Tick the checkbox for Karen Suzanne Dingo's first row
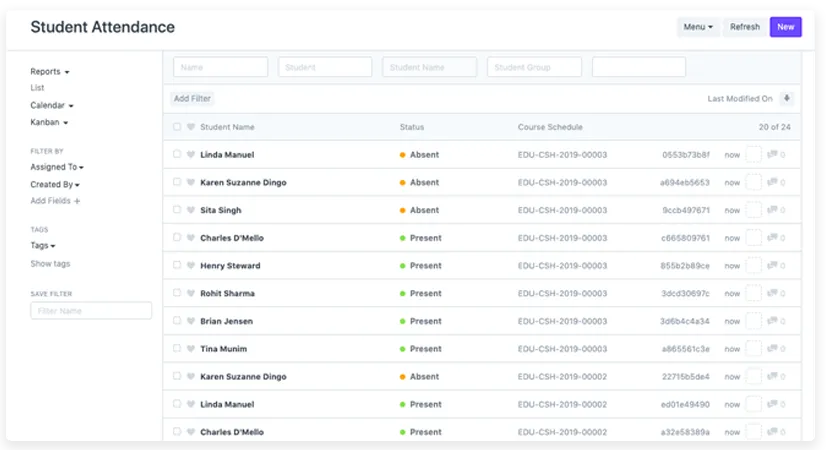 pos(177,183)
